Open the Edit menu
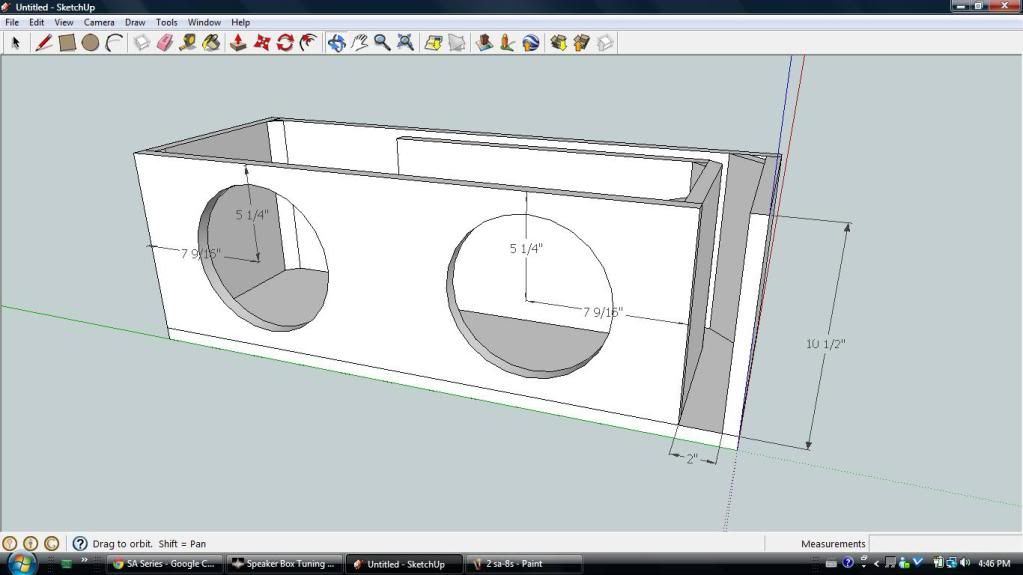This screenshot has height=575, width=1023. pos(37,22)
